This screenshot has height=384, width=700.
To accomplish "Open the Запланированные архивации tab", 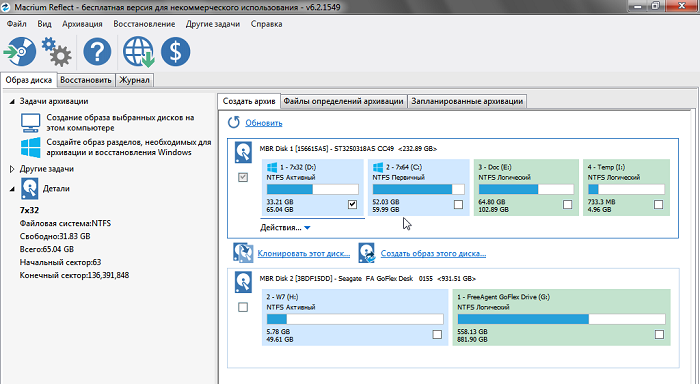I will click(467, 101).
